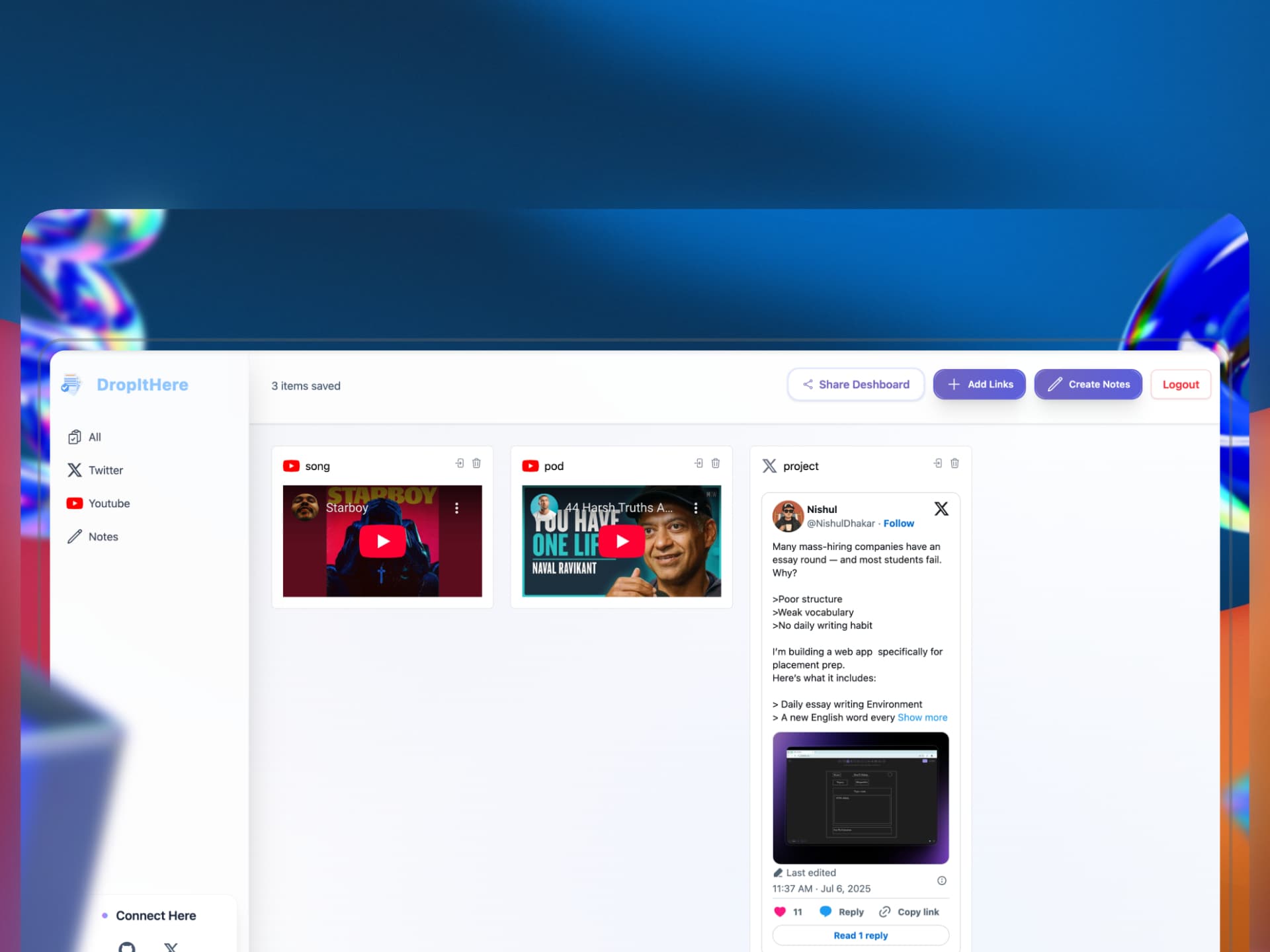Click the Share Deshboard button
This screenshot has height=952, width=1270.
(x=855, y=384)
